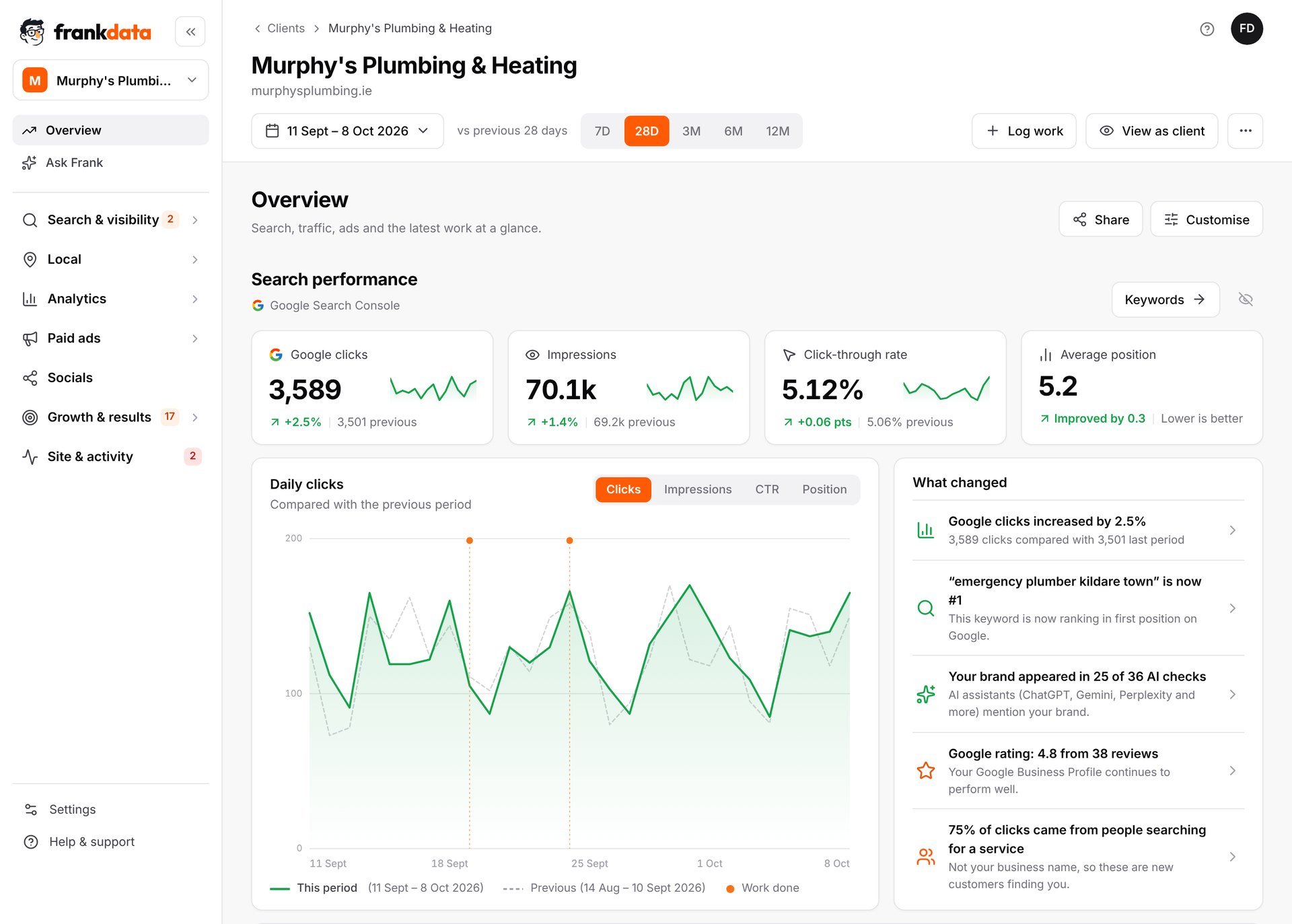The width and height of the screenshot is (1292, 924).
Task: Click the Google clicks sparkline chart
Action: coord(433,388)
